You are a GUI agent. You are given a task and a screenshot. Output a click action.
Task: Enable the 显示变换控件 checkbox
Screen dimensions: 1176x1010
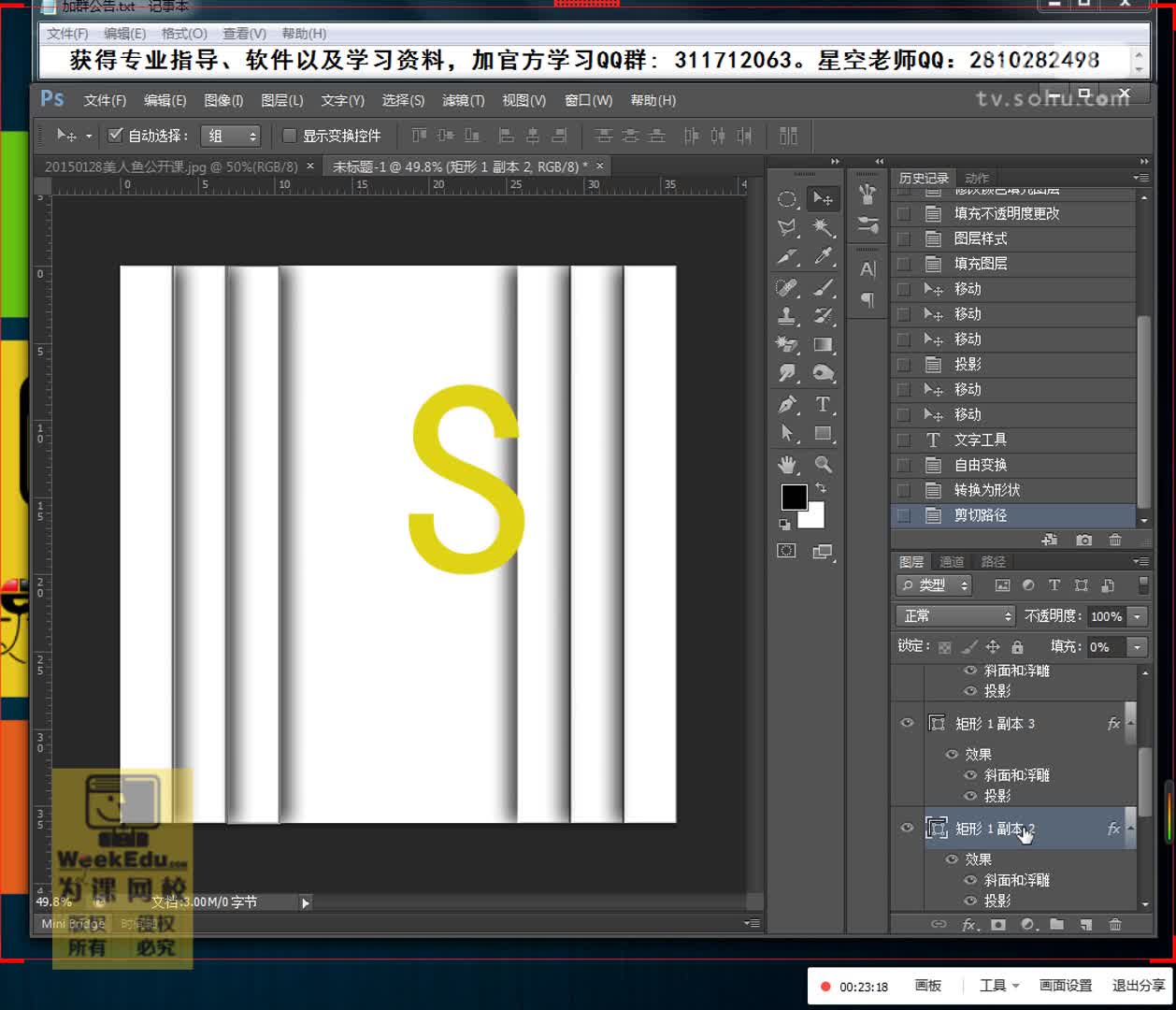click(290, 136)
